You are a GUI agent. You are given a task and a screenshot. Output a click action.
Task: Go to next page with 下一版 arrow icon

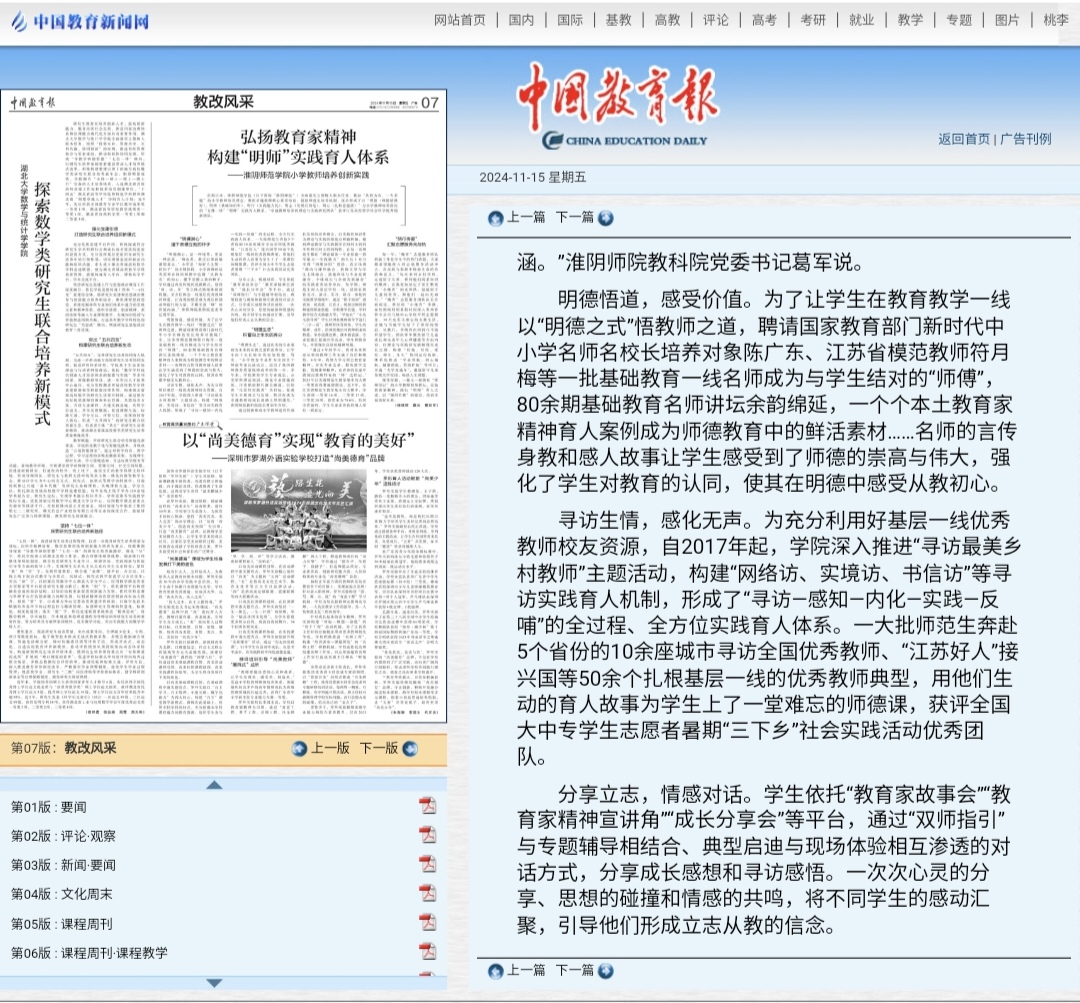tap(409, 748)
